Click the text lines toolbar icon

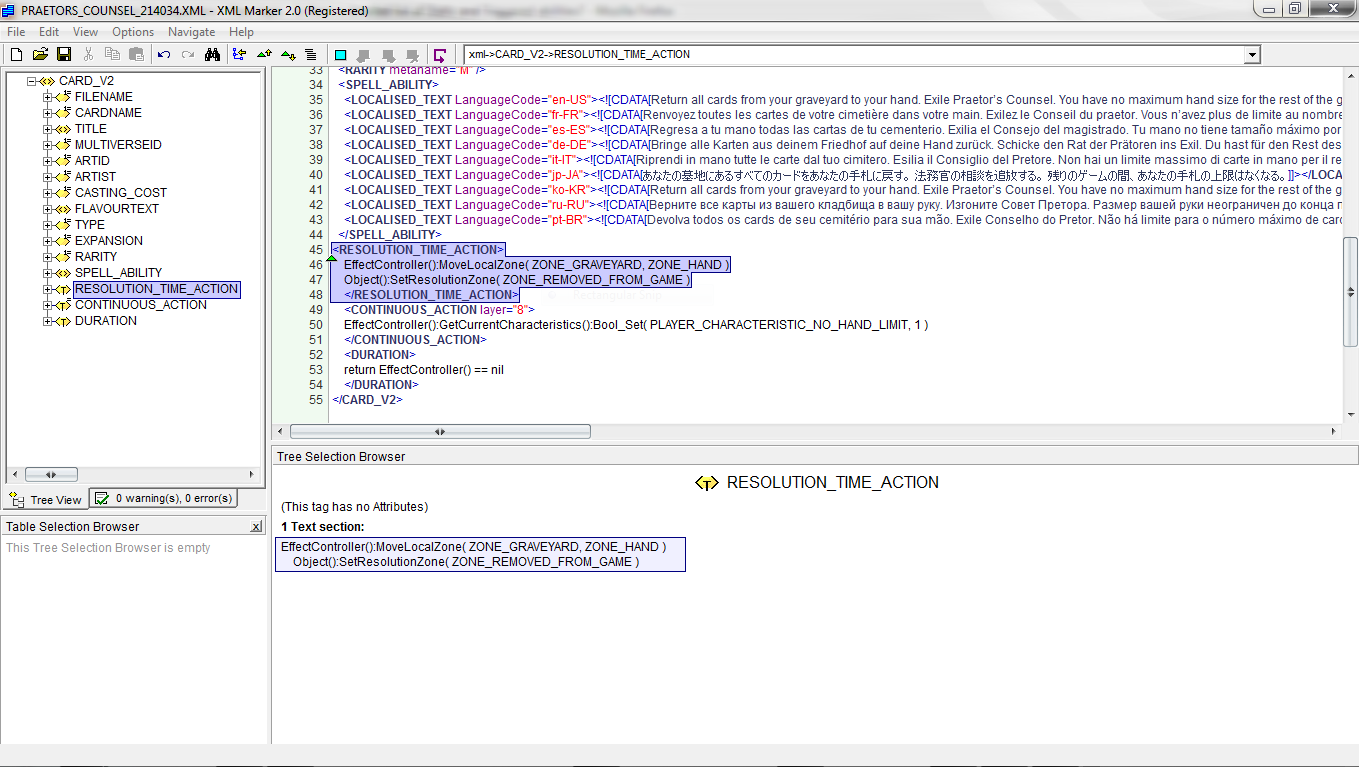click(311, 54)
